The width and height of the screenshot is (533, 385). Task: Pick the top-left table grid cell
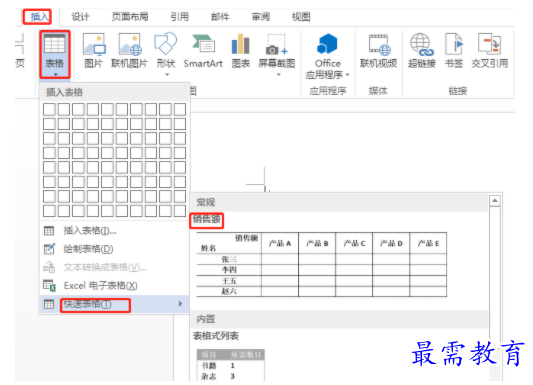[x=49, y=110]
